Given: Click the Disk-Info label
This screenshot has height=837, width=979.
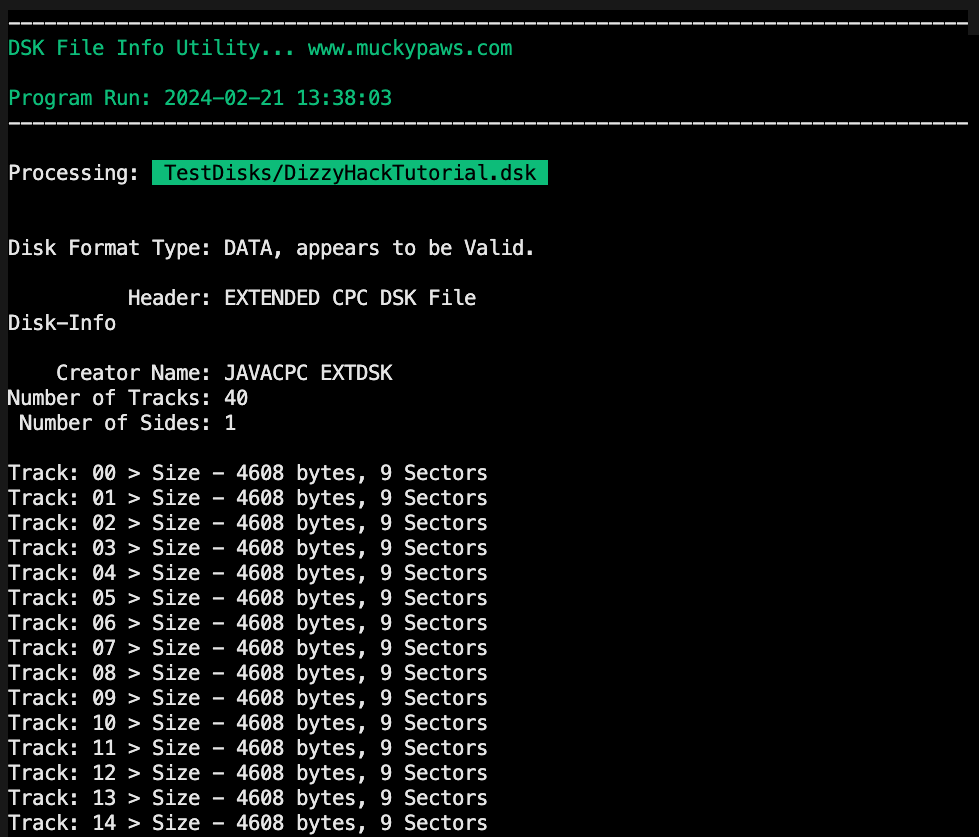Looking at the screenshot, I should click(x=62, y=323).
